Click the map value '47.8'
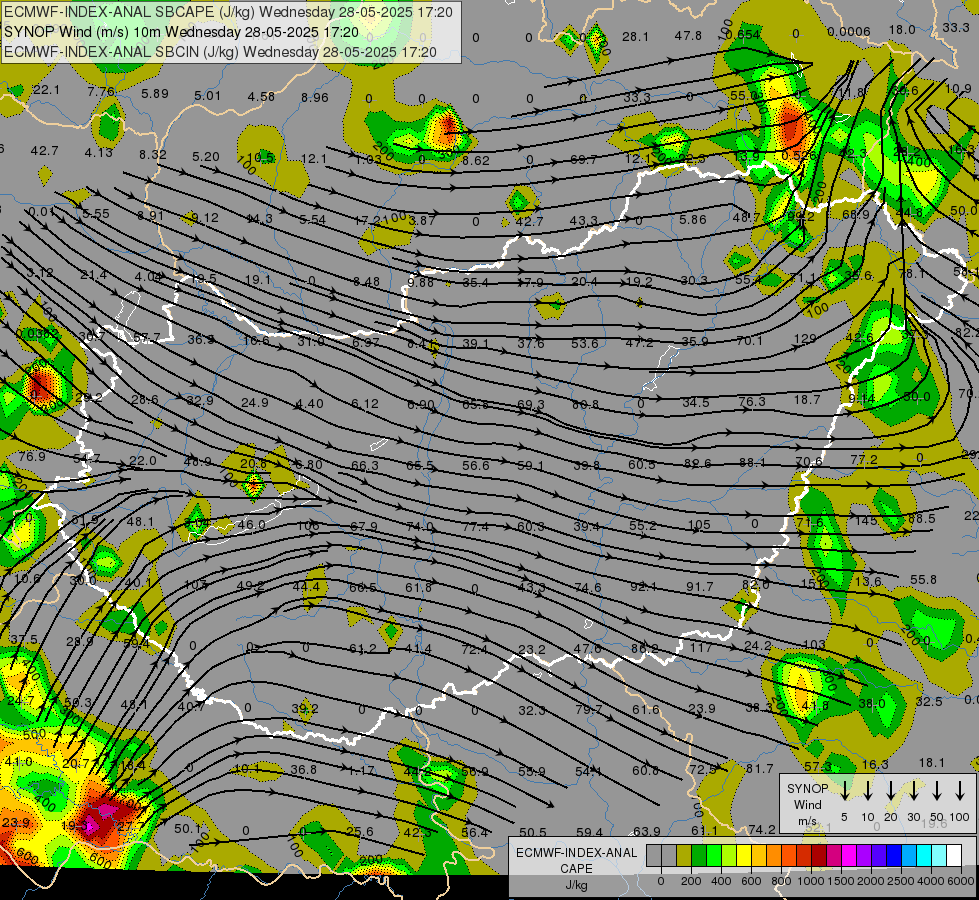Image resolution: width=979 pixels, height=900 pixels. click(x=688, y=36)
